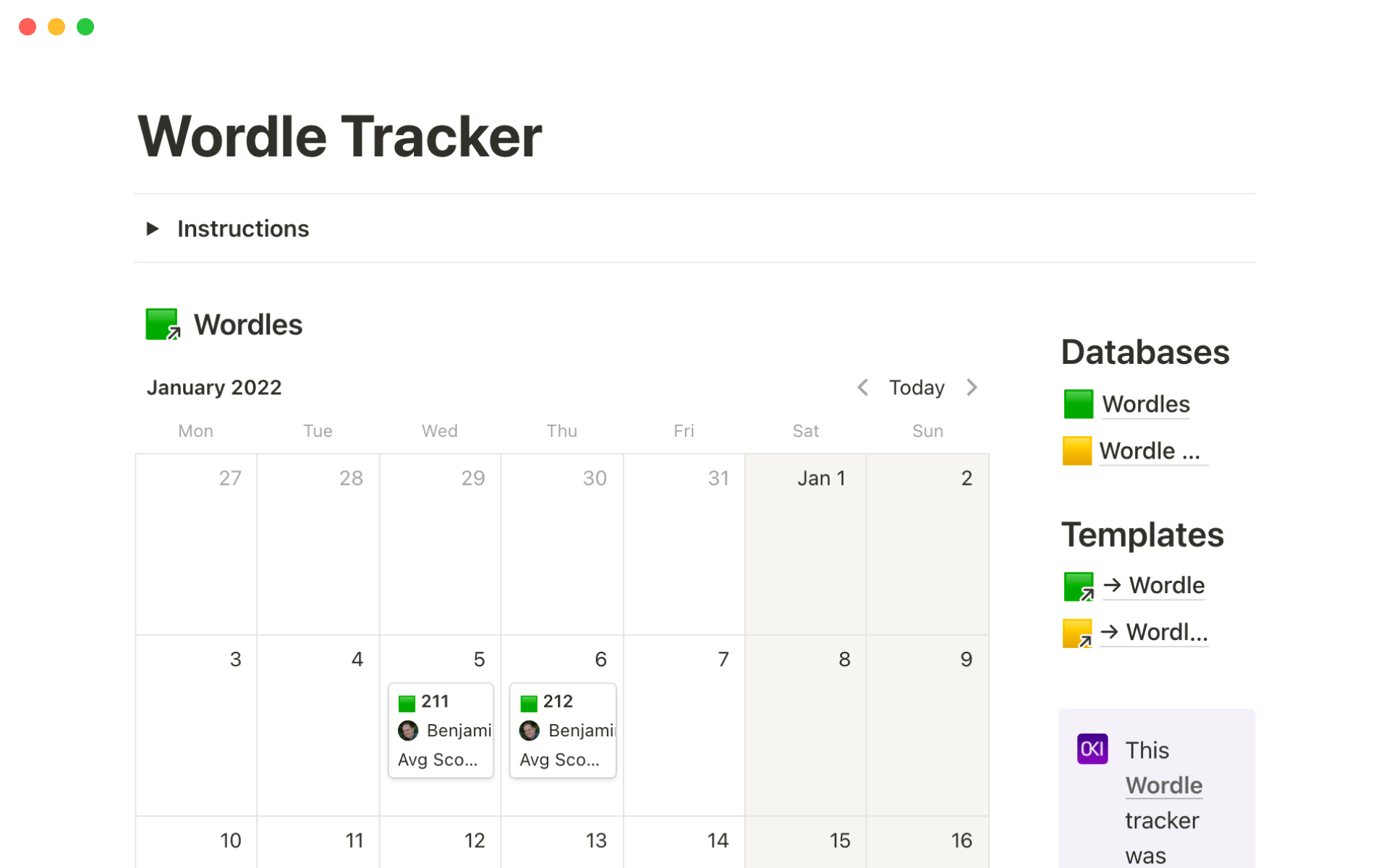Open the Wordle template link

coord(1166,585)
